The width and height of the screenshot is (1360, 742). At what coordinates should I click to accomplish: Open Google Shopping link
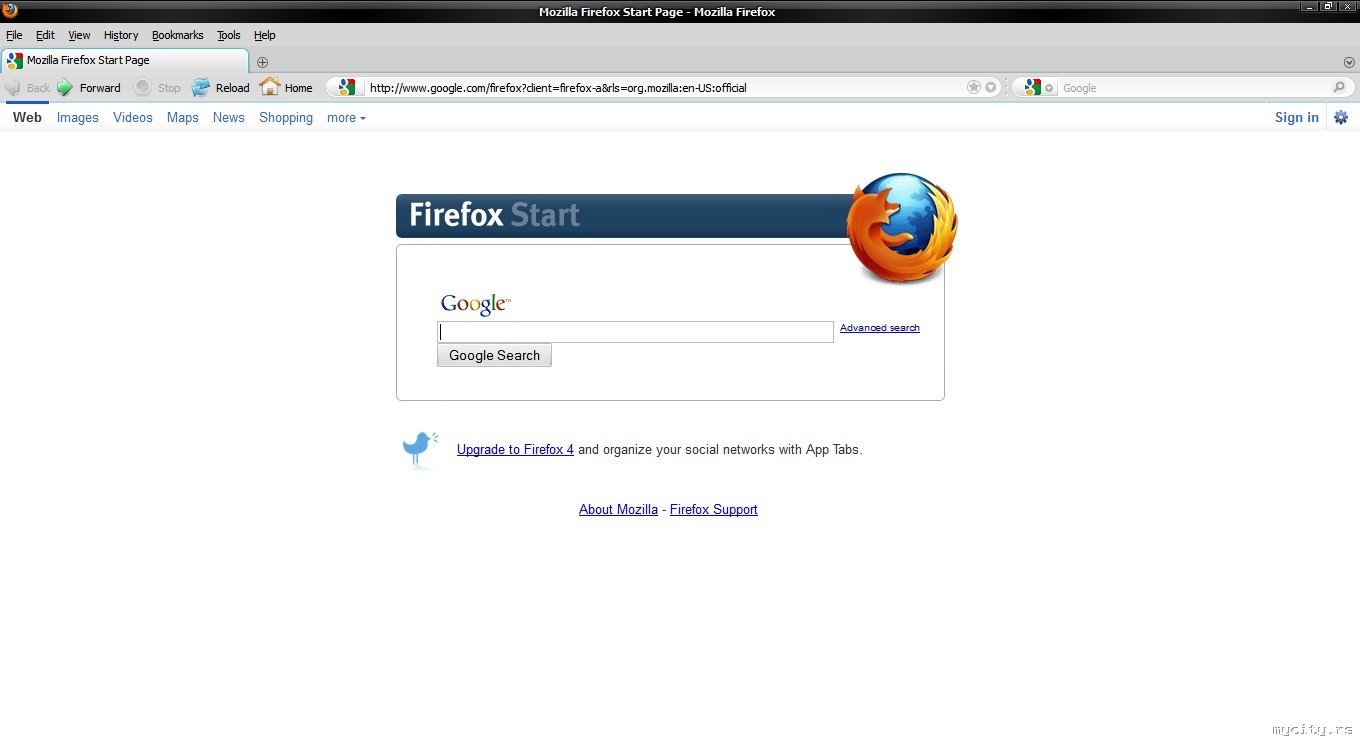pos(286,117)
